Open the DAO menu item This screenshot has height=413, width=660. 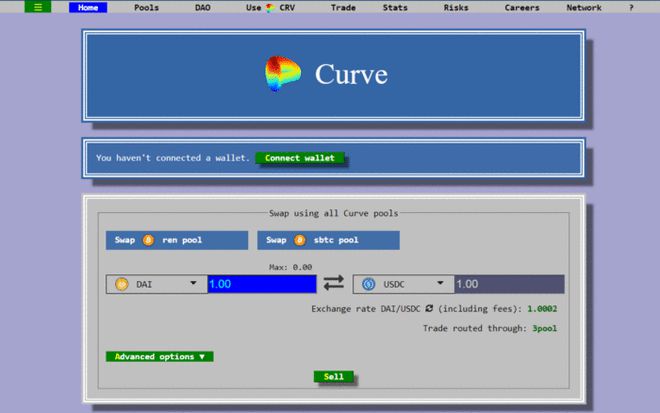click(x=203, y=8)
